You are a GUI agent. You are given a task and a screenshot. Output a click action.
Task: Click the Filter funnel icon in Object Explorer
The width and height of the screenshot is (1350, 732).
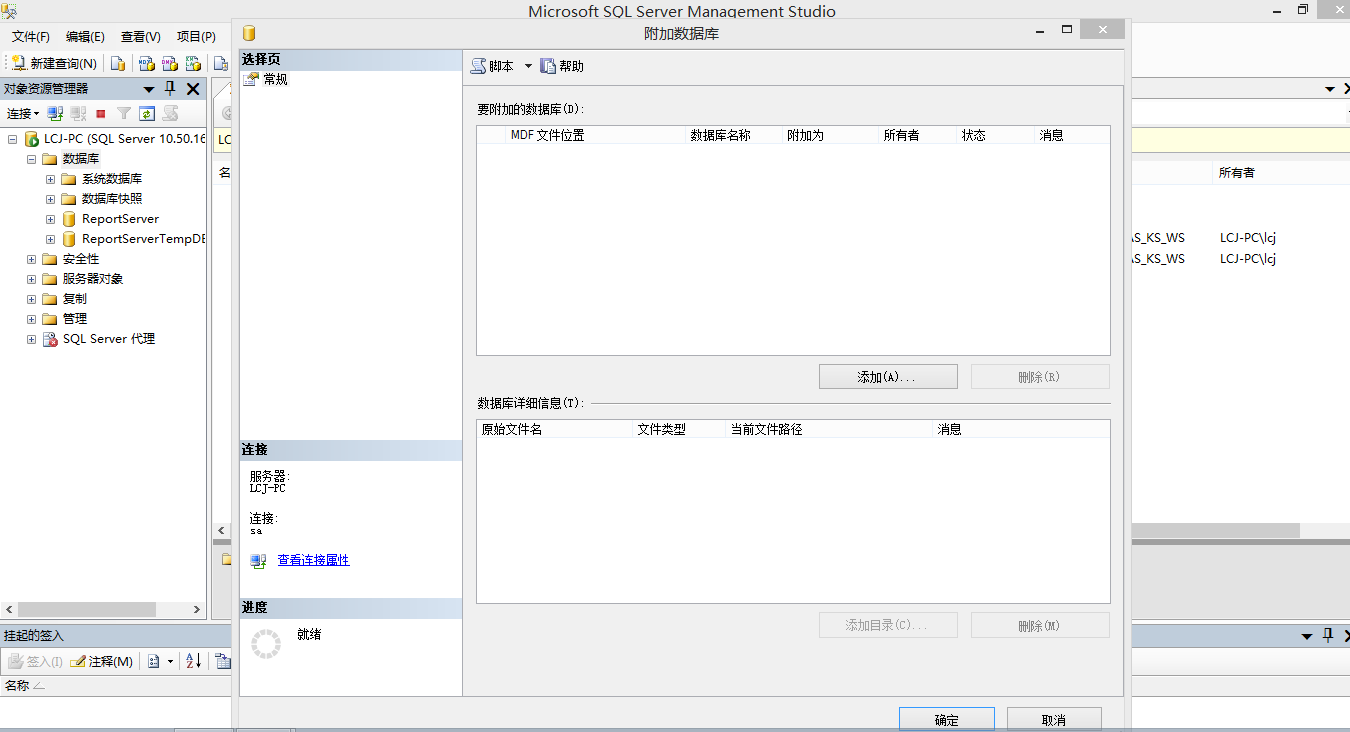tap(124, 114)
